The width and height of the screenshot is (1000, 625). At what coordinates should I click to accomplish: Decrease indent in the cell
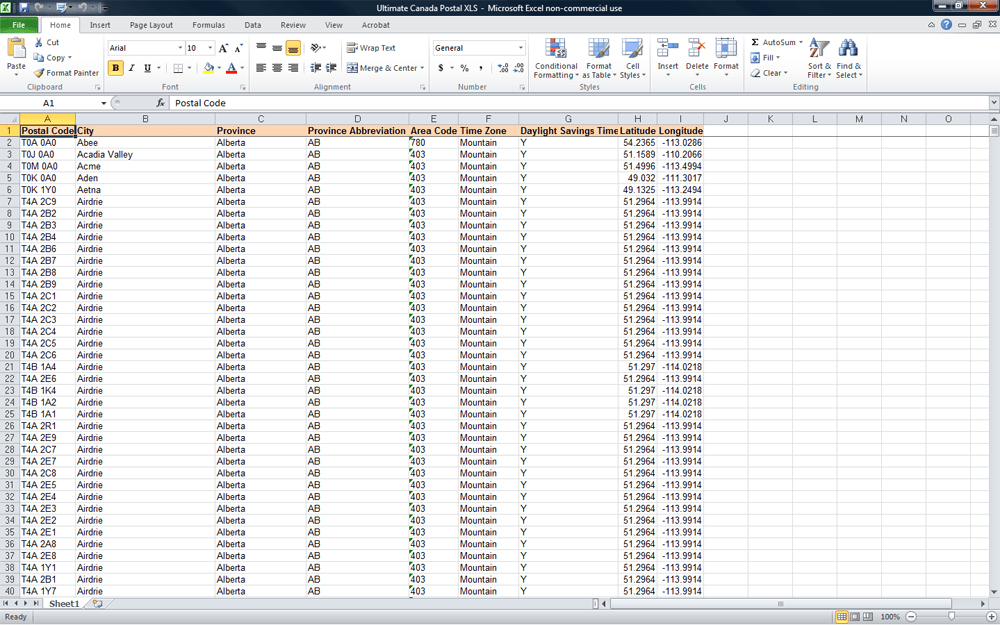tap(316, 68)
